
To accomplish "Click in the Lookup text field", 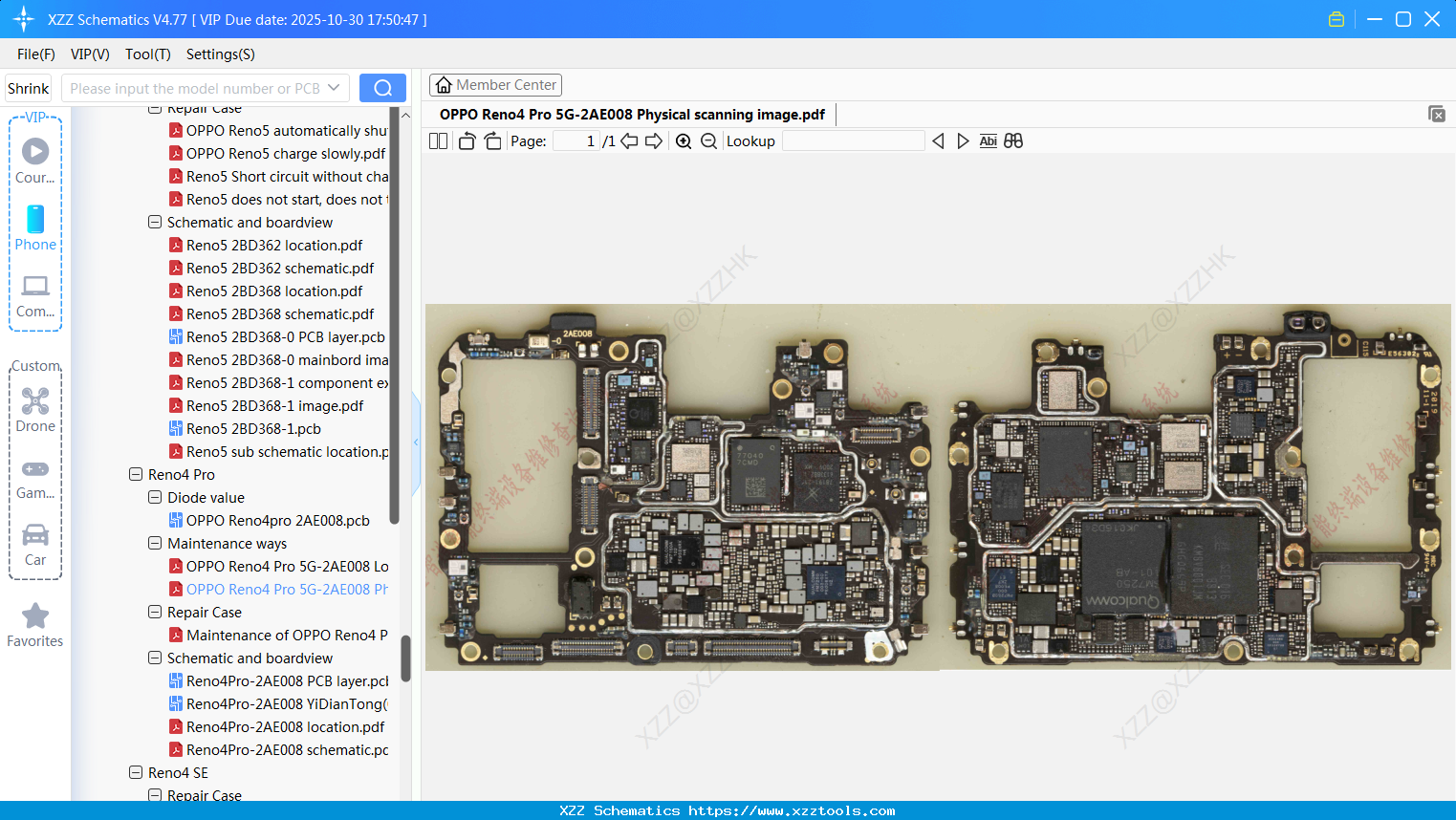I will [853, 141].
